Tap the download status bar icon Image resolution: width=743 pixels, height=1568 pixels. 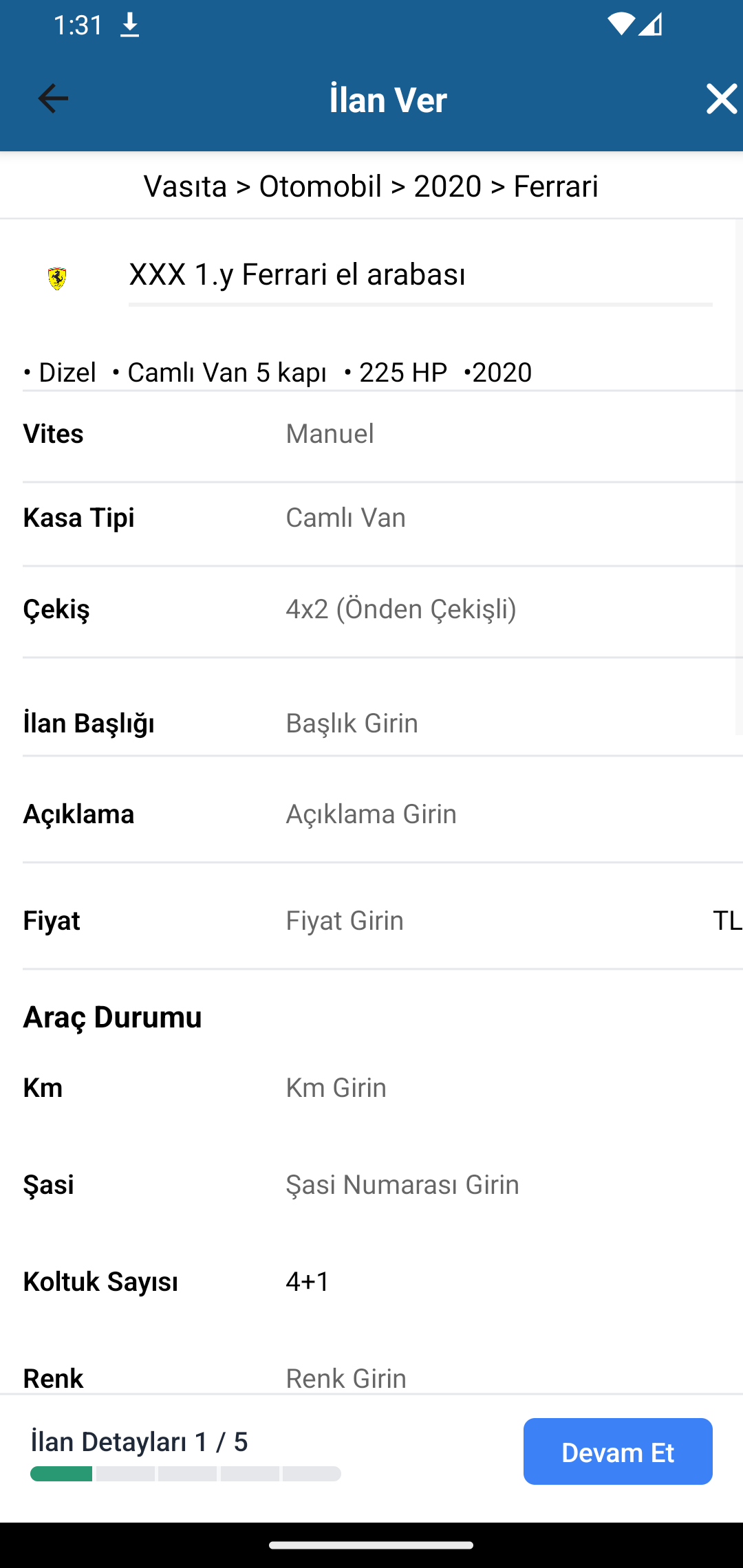tap(129, 26)
